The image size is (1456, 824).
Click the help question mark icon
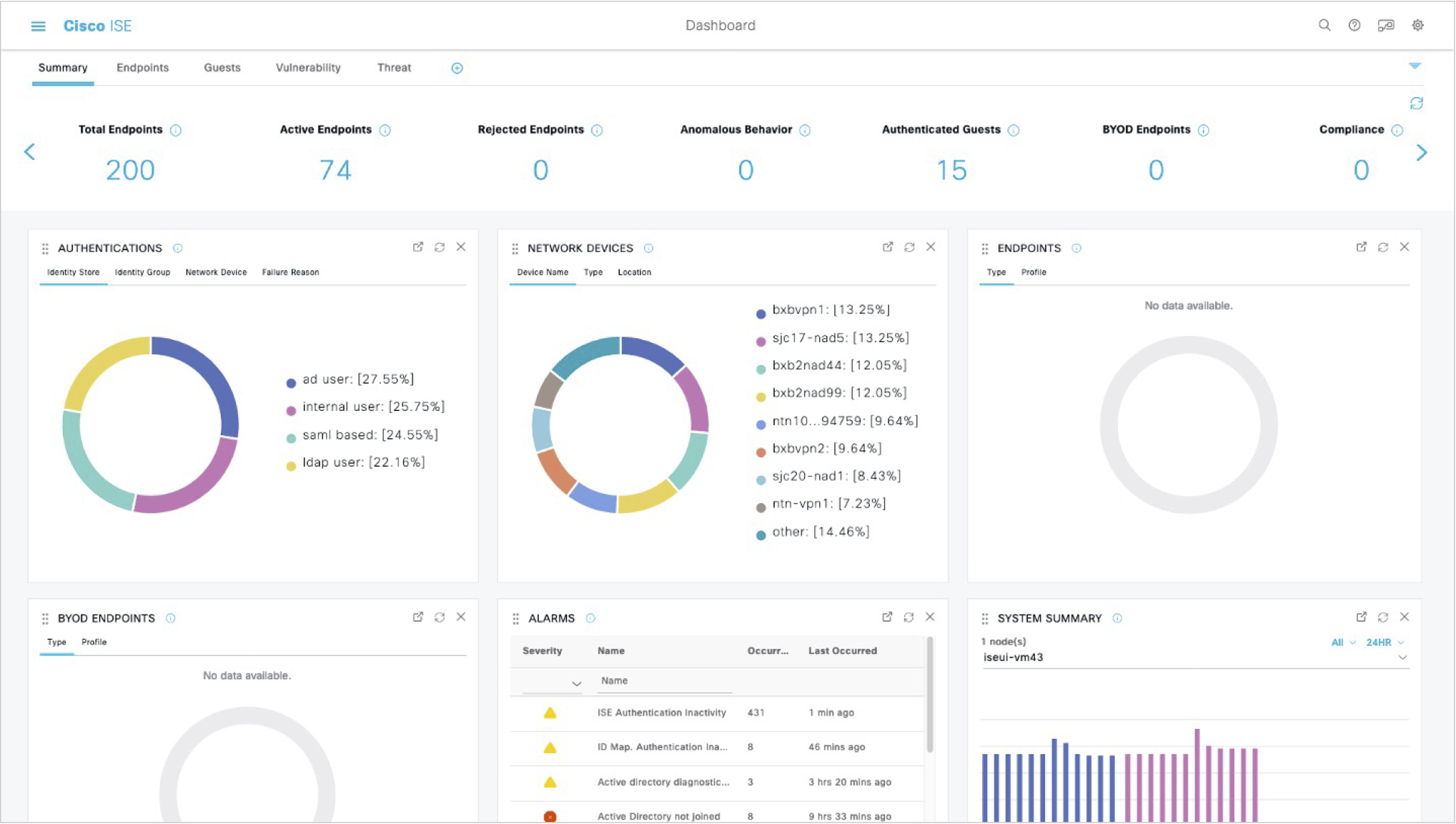point(1355,25)
